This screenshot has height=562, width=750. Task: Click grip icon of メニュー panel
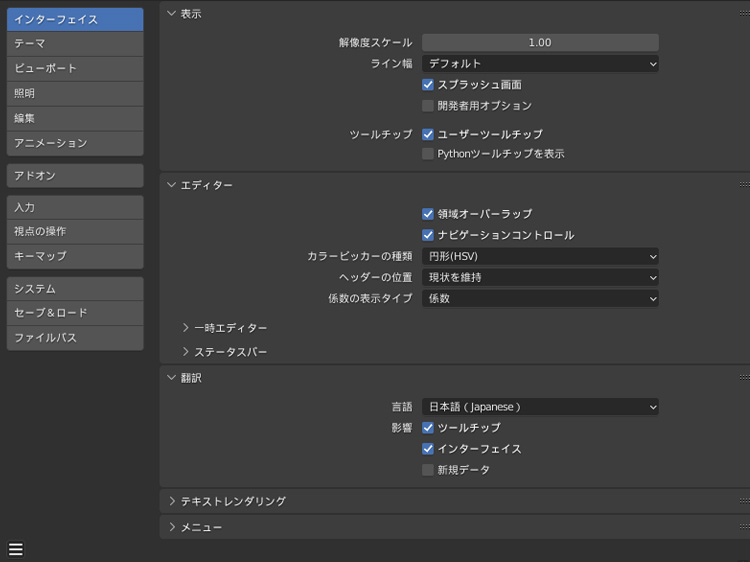coord(743,527)
